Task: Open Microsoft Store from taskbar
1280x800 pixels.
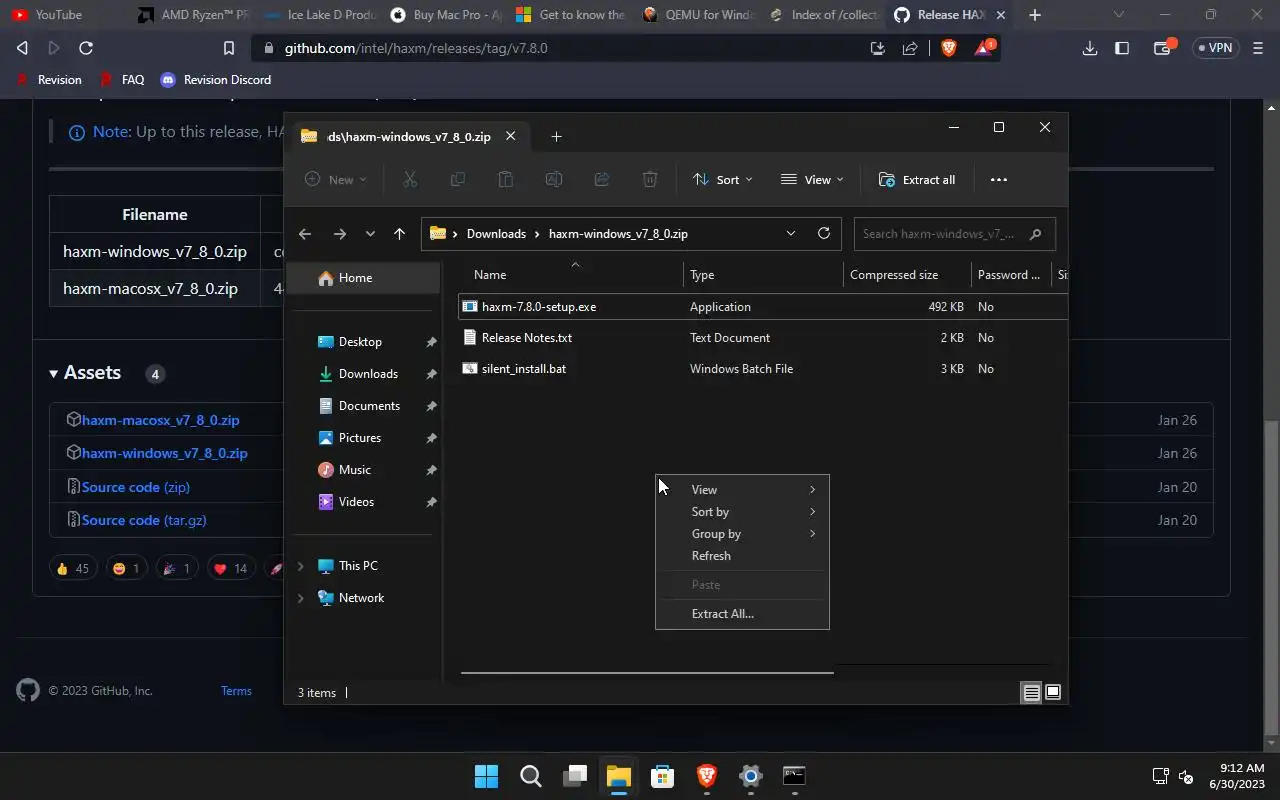Action: [662, 776]
